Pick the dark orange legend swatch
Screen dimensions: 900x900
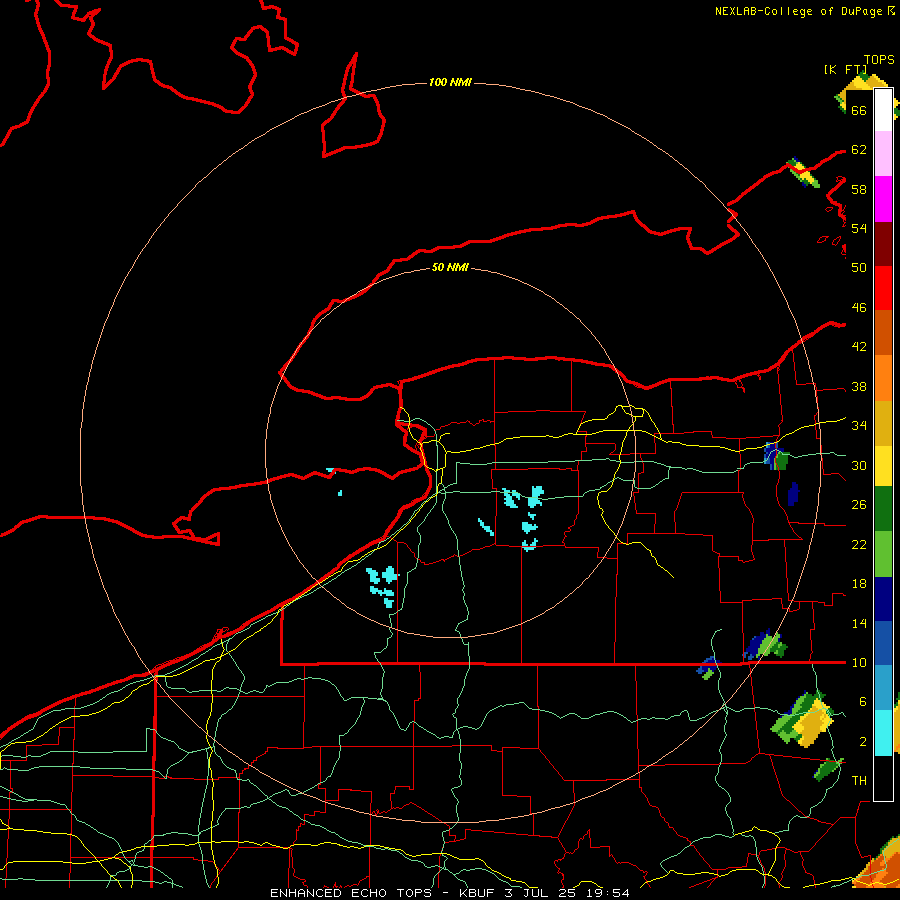pos(883,333)
